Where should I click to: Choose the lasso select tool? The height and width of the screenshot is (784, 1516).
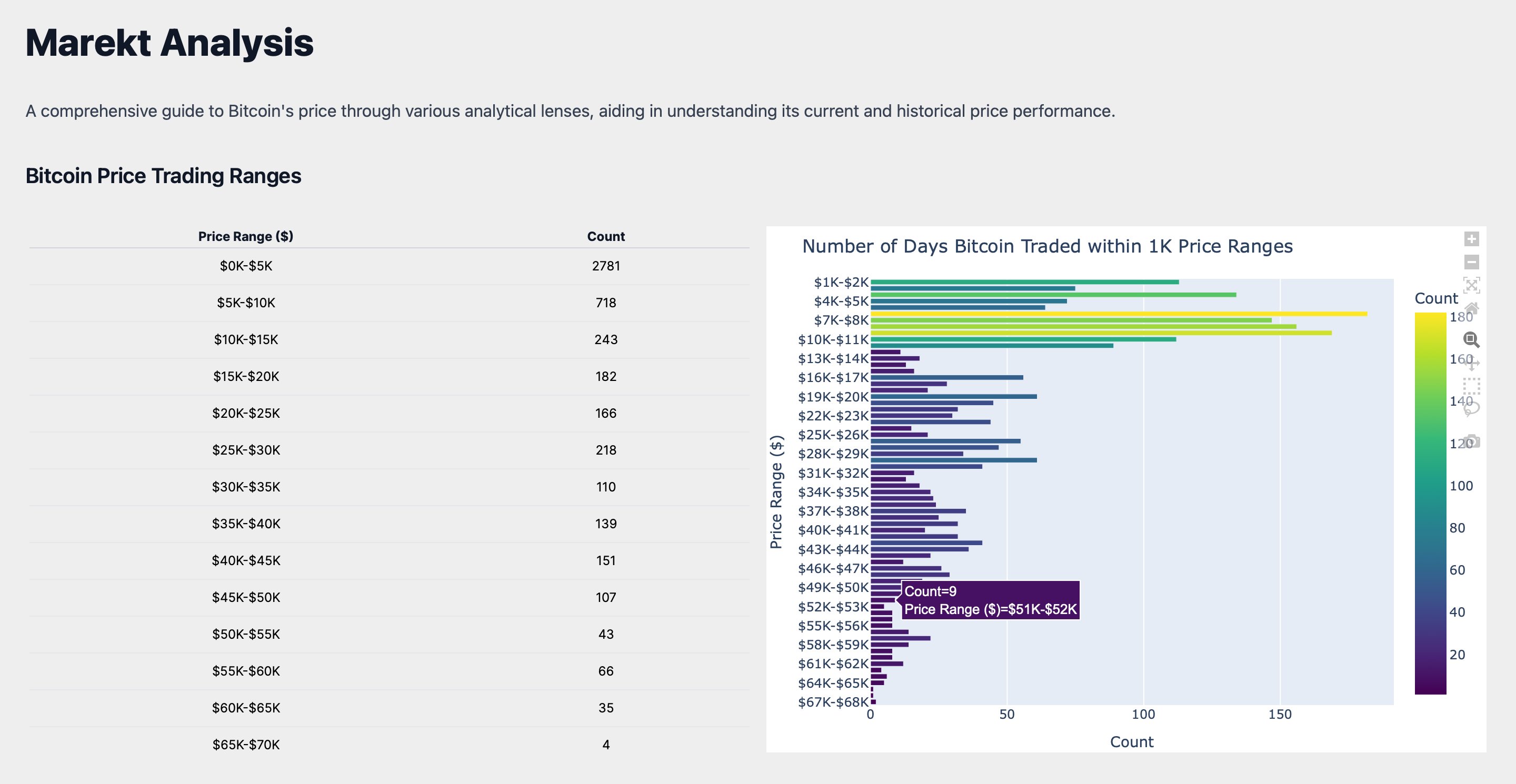(x=1471, y=409)
